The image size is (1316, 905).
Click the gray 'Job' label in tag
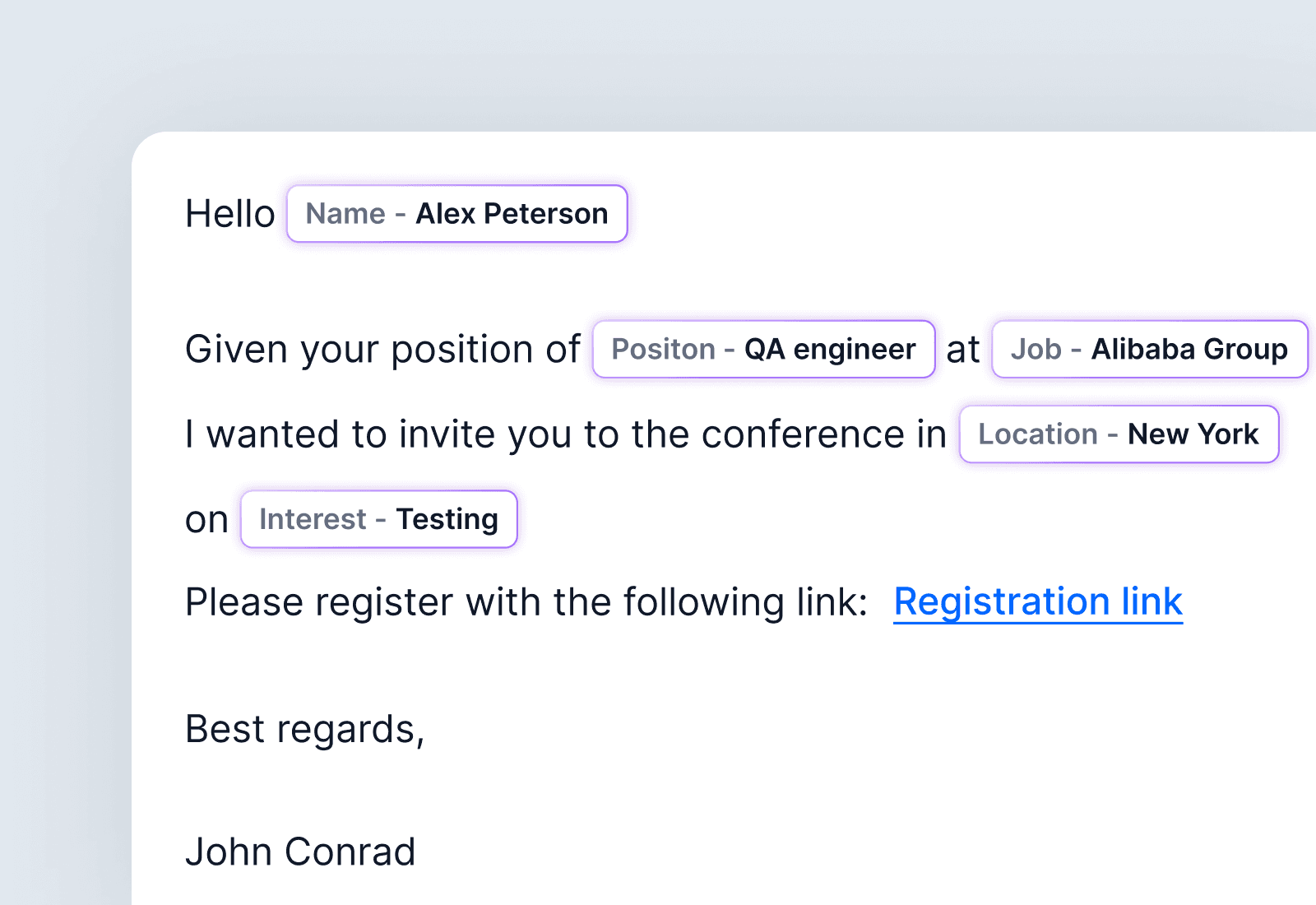(x=1036, y=350)
